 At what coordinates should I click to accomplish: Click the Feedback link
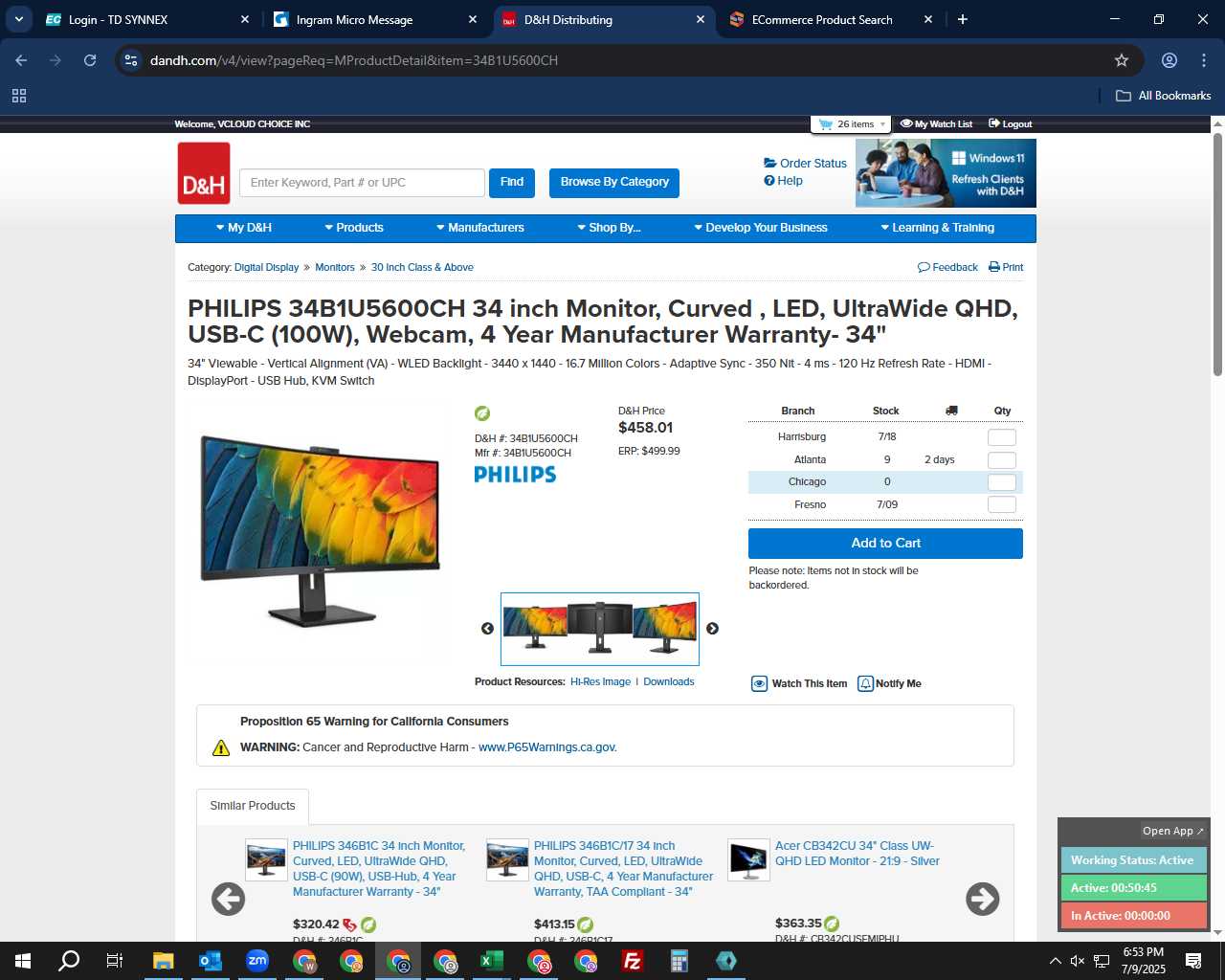947,268
